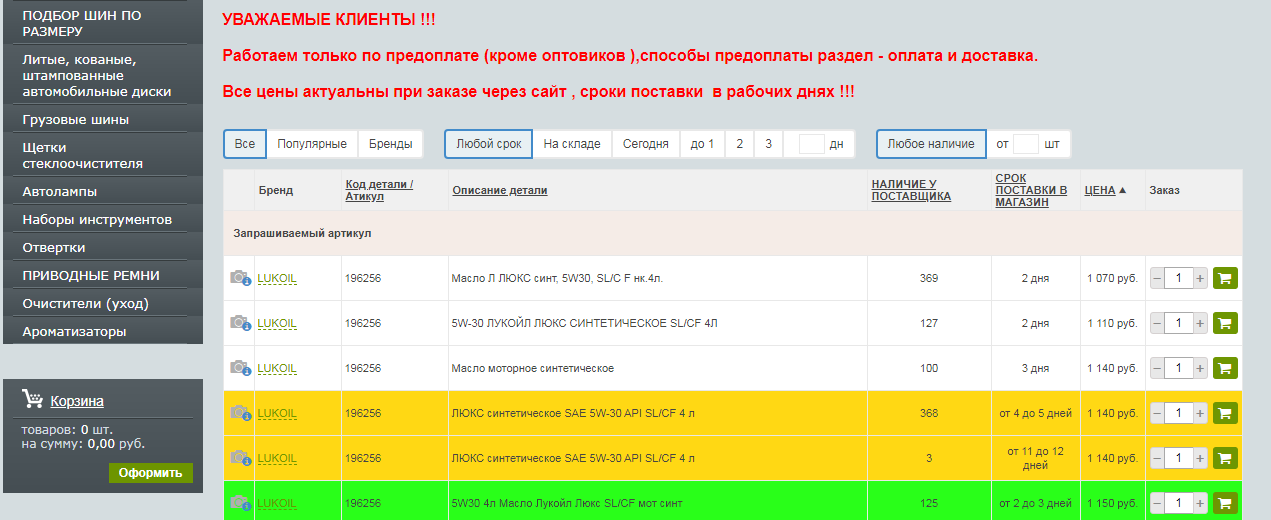This screenshot has height=520, width=1271.
Task: Open Литые, кованые, штампованные диски menu
Action: point(103,75)
